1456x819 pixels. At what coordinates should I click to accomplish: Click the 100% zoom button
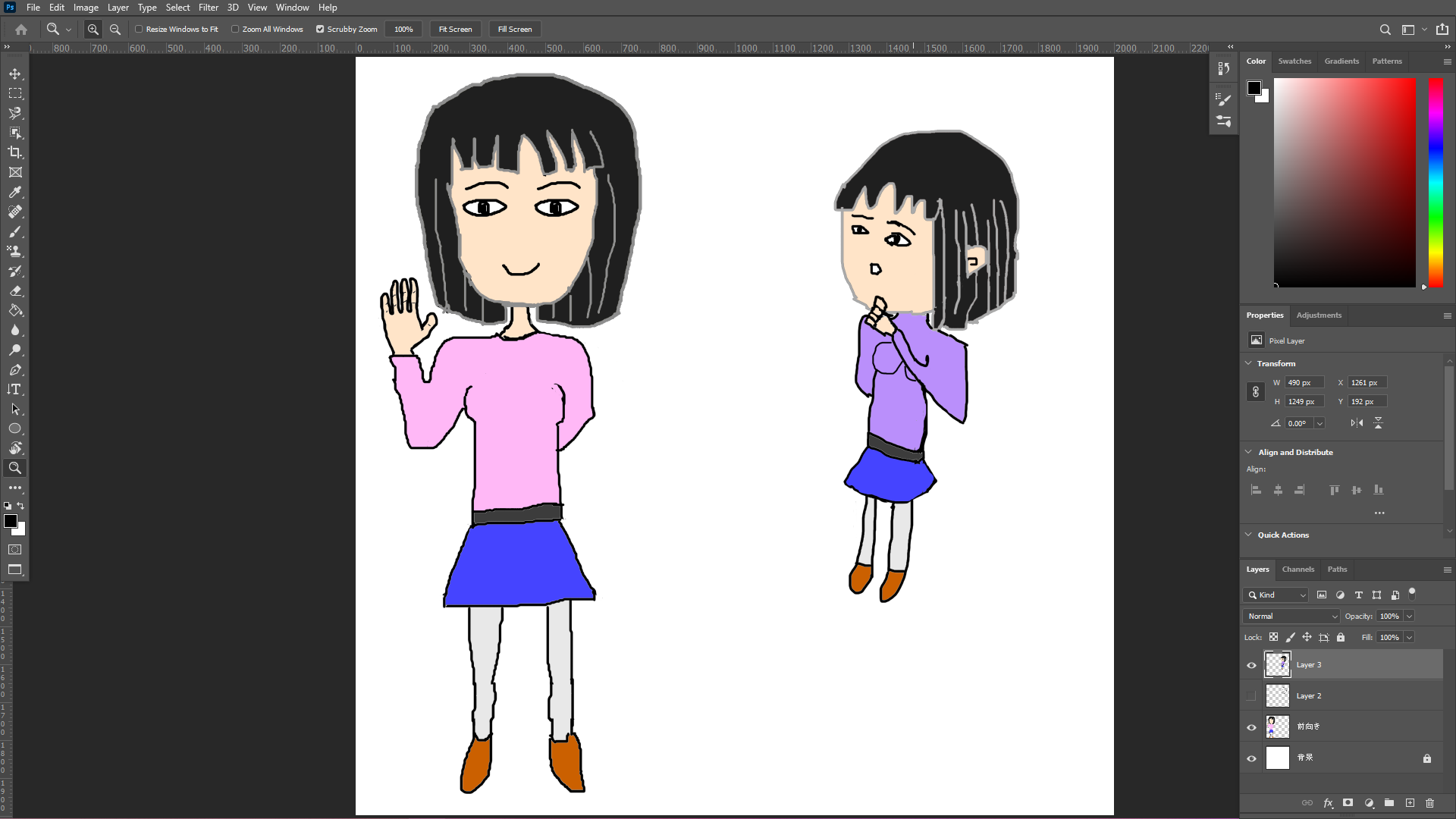pyautogui.click(x=403, y=29)
